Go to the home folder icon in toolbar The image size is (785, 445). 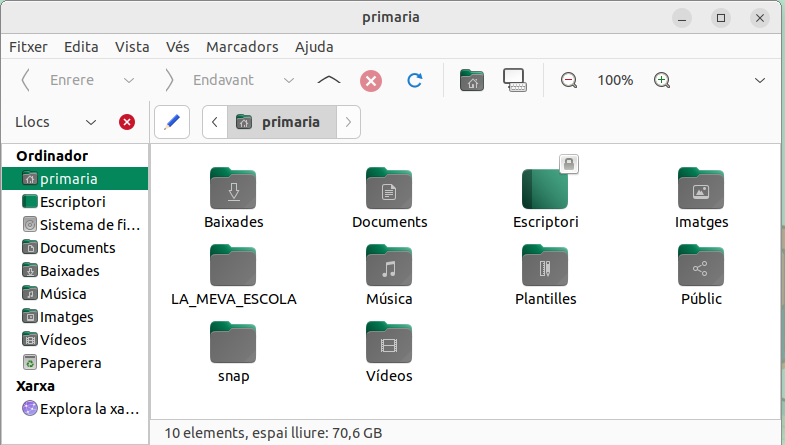470,80
